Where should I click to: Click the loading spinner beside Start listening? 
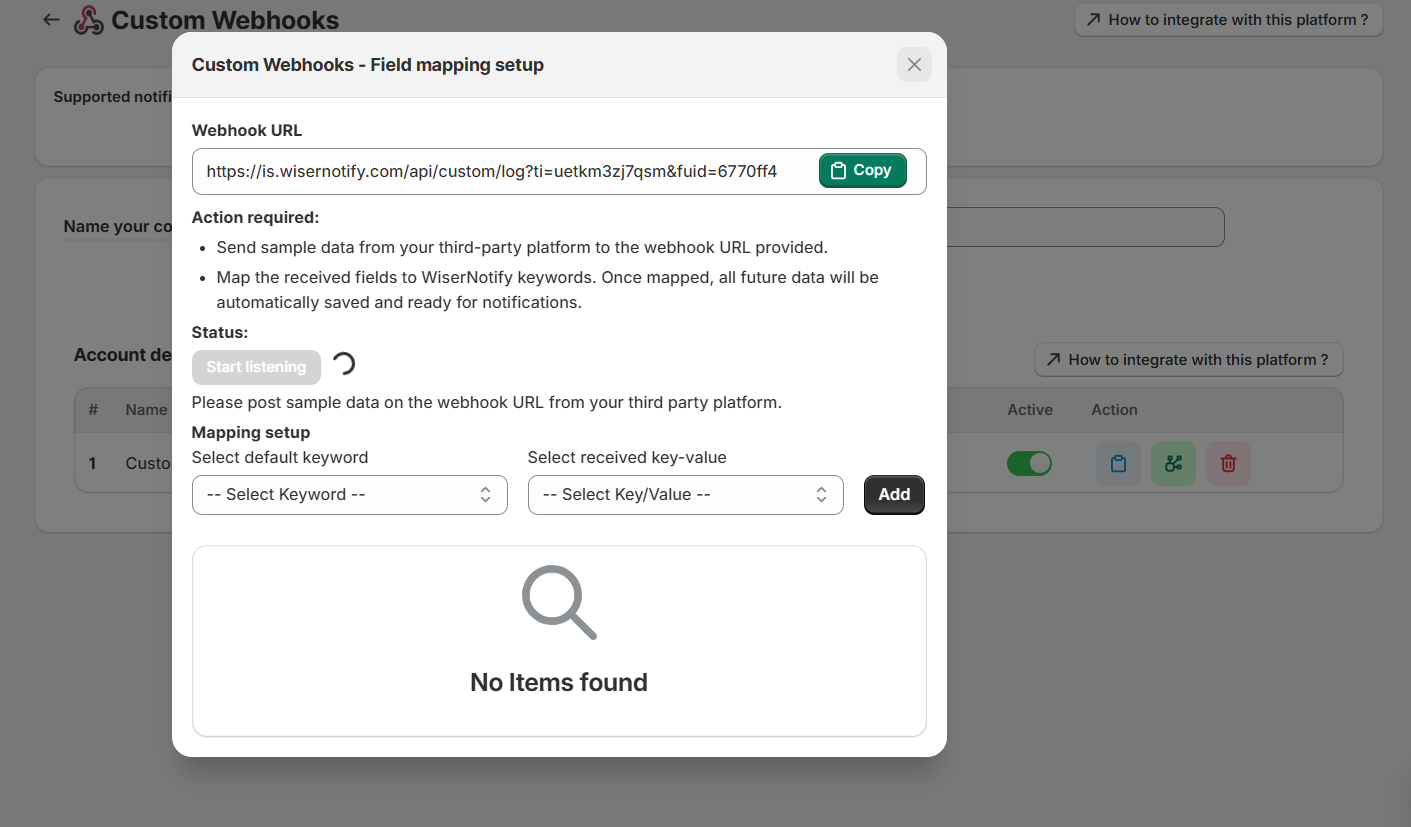[343, 363]
